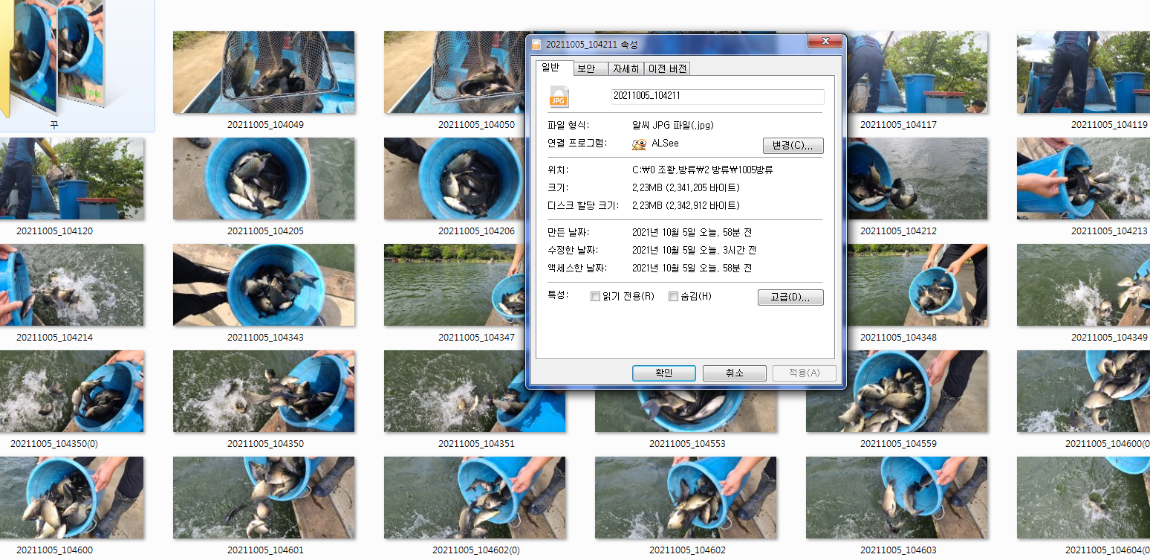Select thumbnail 20211005_104050
1150x560 pixels.
click(x=455, y=72)
